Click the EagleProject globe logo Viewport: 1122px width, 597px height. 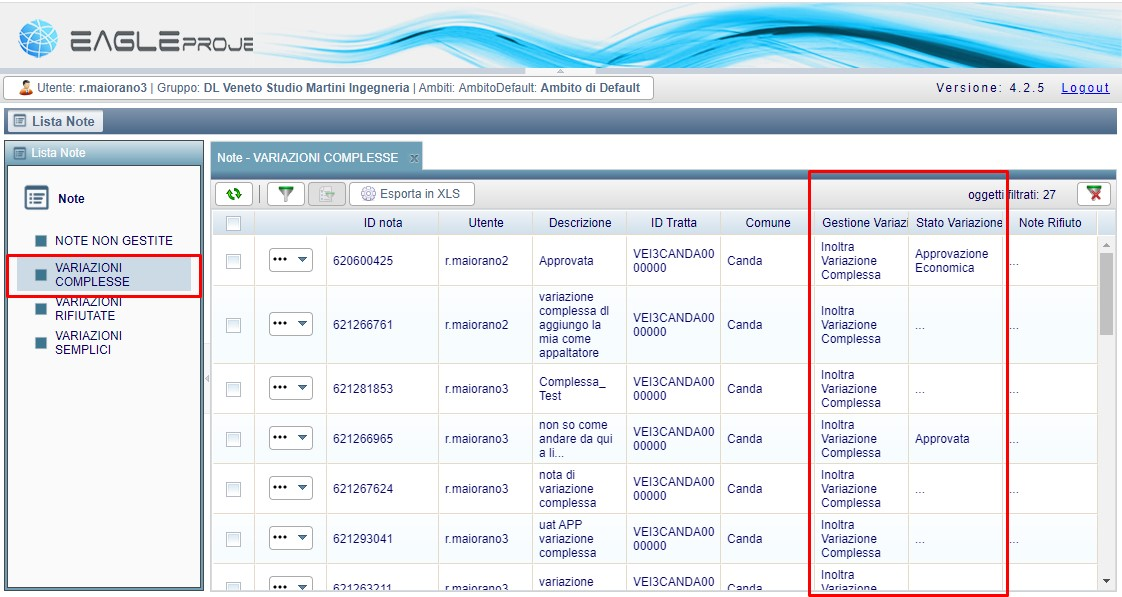(x=38, y=38)
